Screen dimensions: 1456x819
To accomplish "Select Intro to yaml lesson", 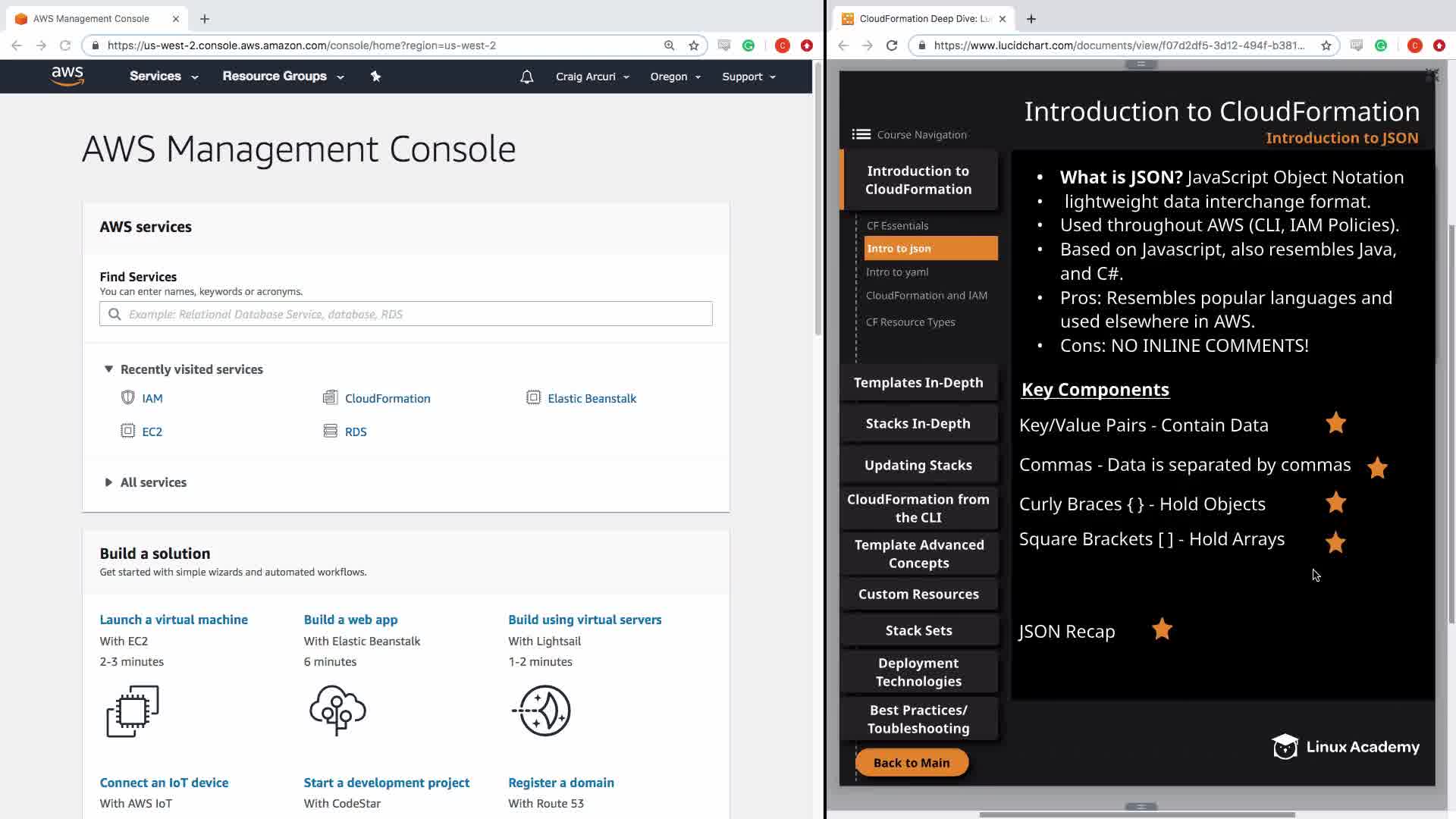I will click(x=897, y=271).
